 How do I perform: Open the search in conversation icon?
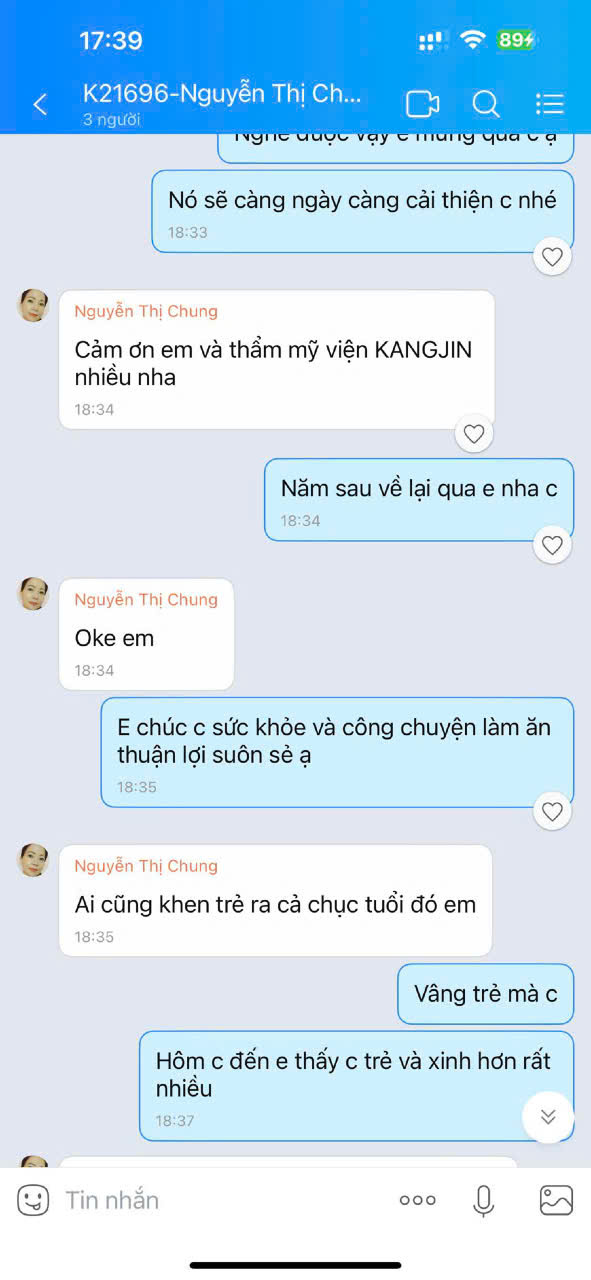[486, 104]
